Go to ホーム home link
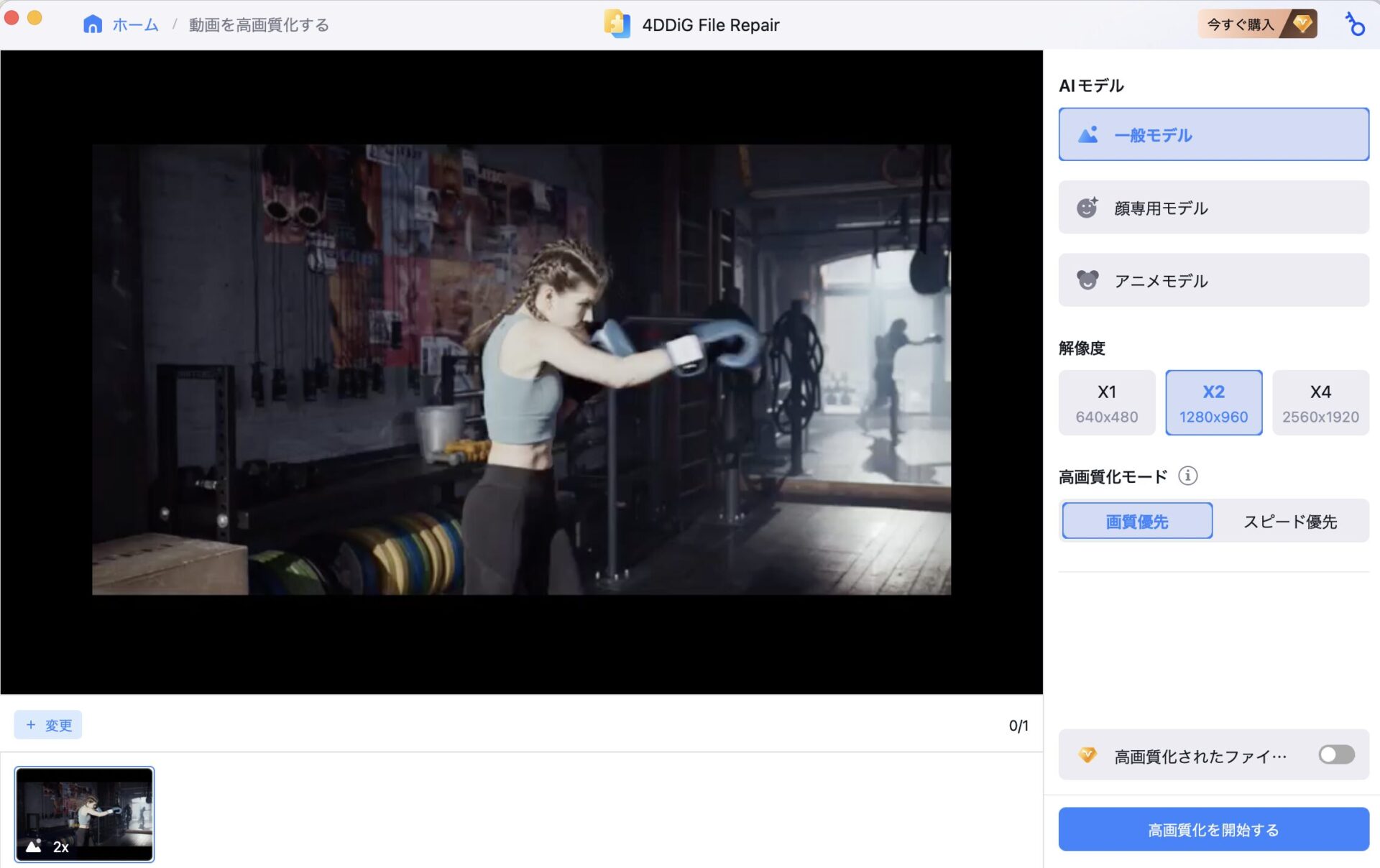 pos(135,25)
